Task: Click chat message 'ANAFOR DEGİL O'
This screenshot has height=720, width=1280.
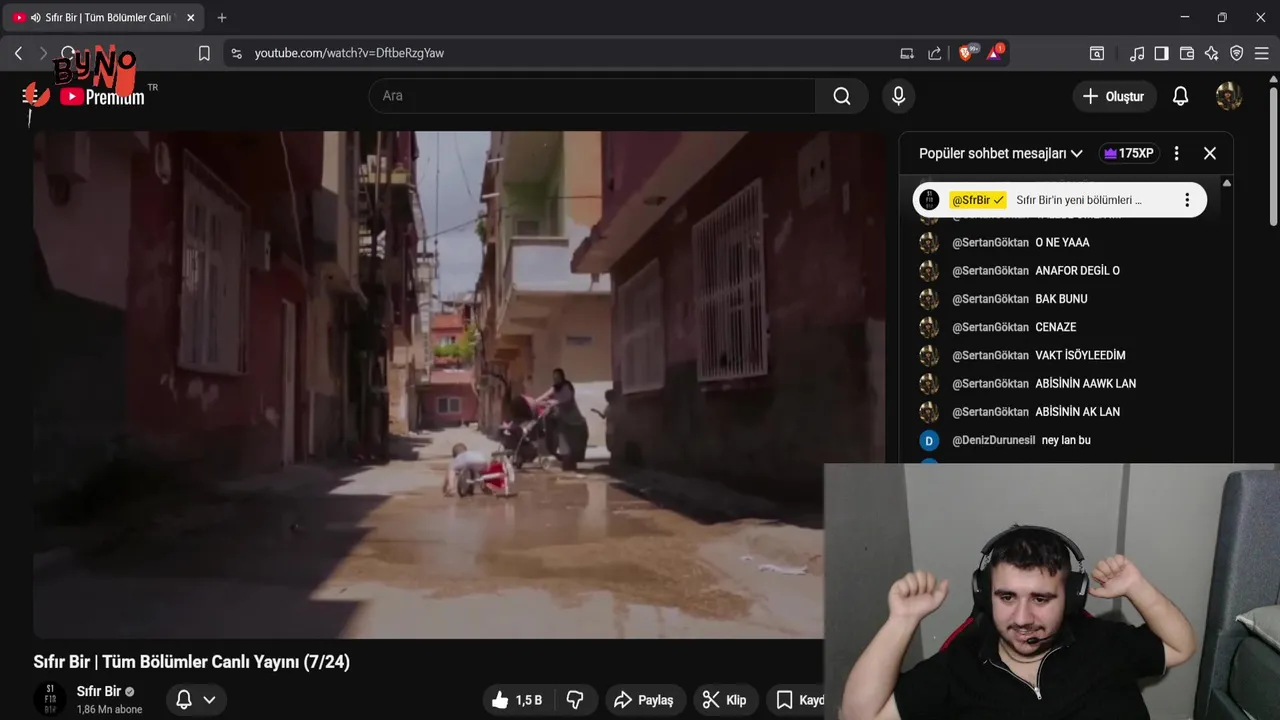Action: point(1077,271)
